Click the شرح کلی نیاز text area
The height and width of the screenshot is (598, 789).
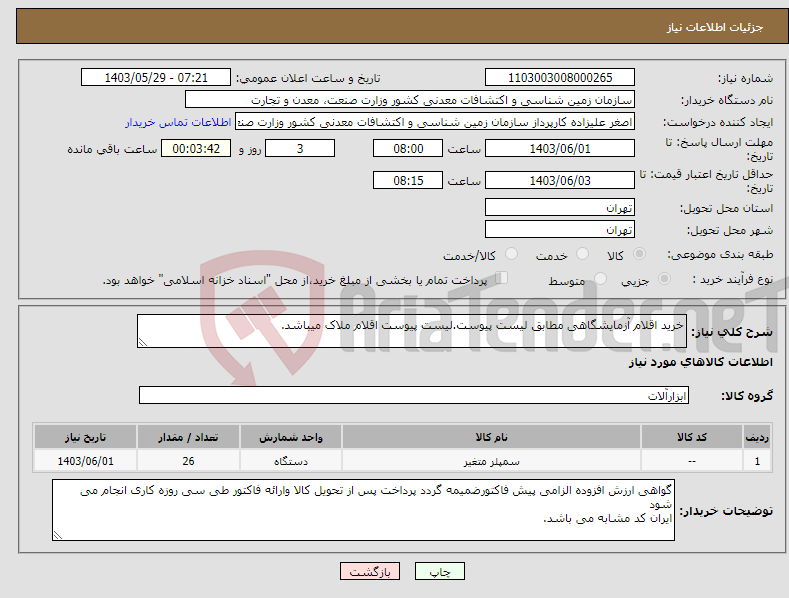pos(412,331)
